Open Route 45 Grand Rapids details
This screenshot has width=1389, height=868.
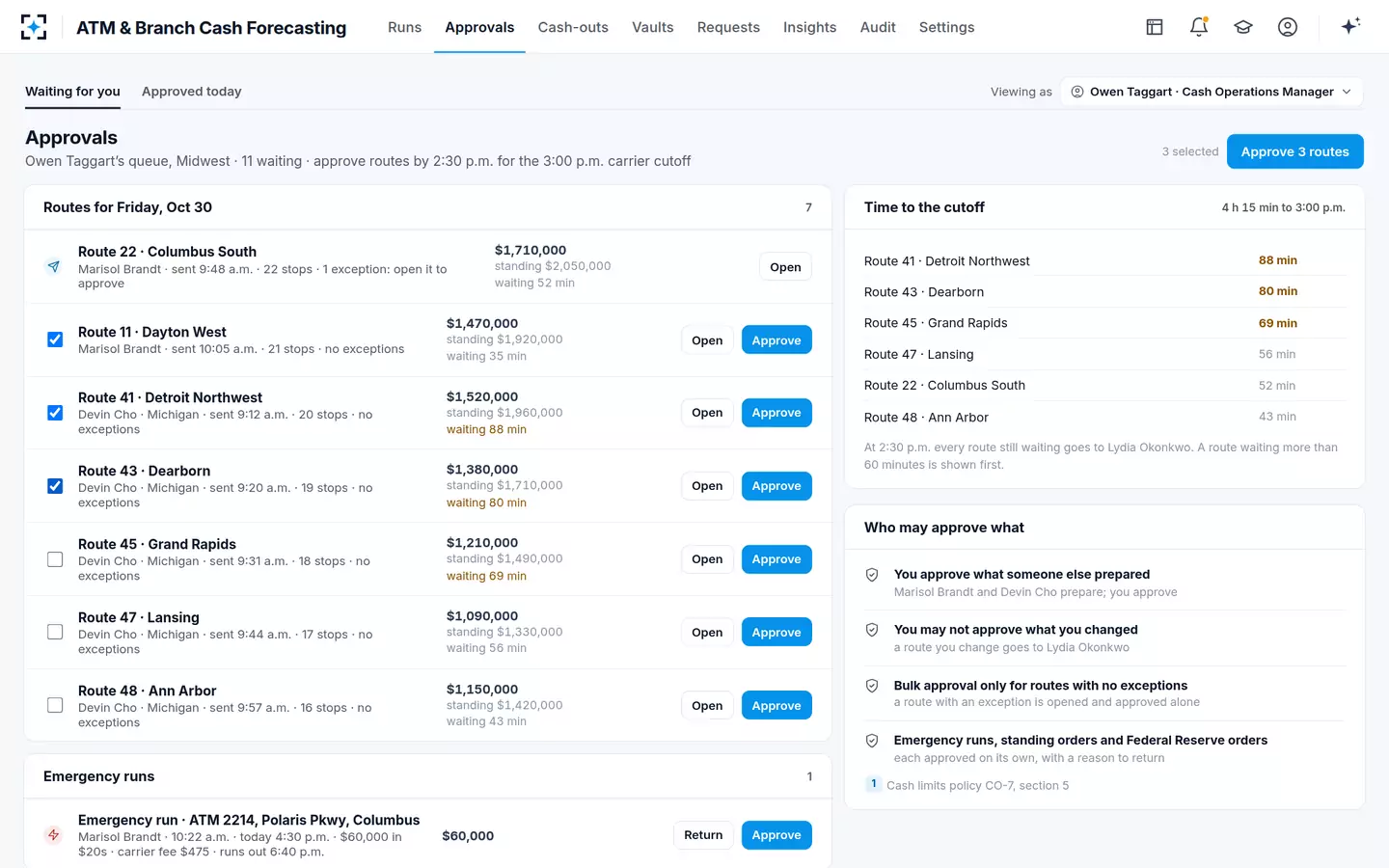tap(707, 559)
